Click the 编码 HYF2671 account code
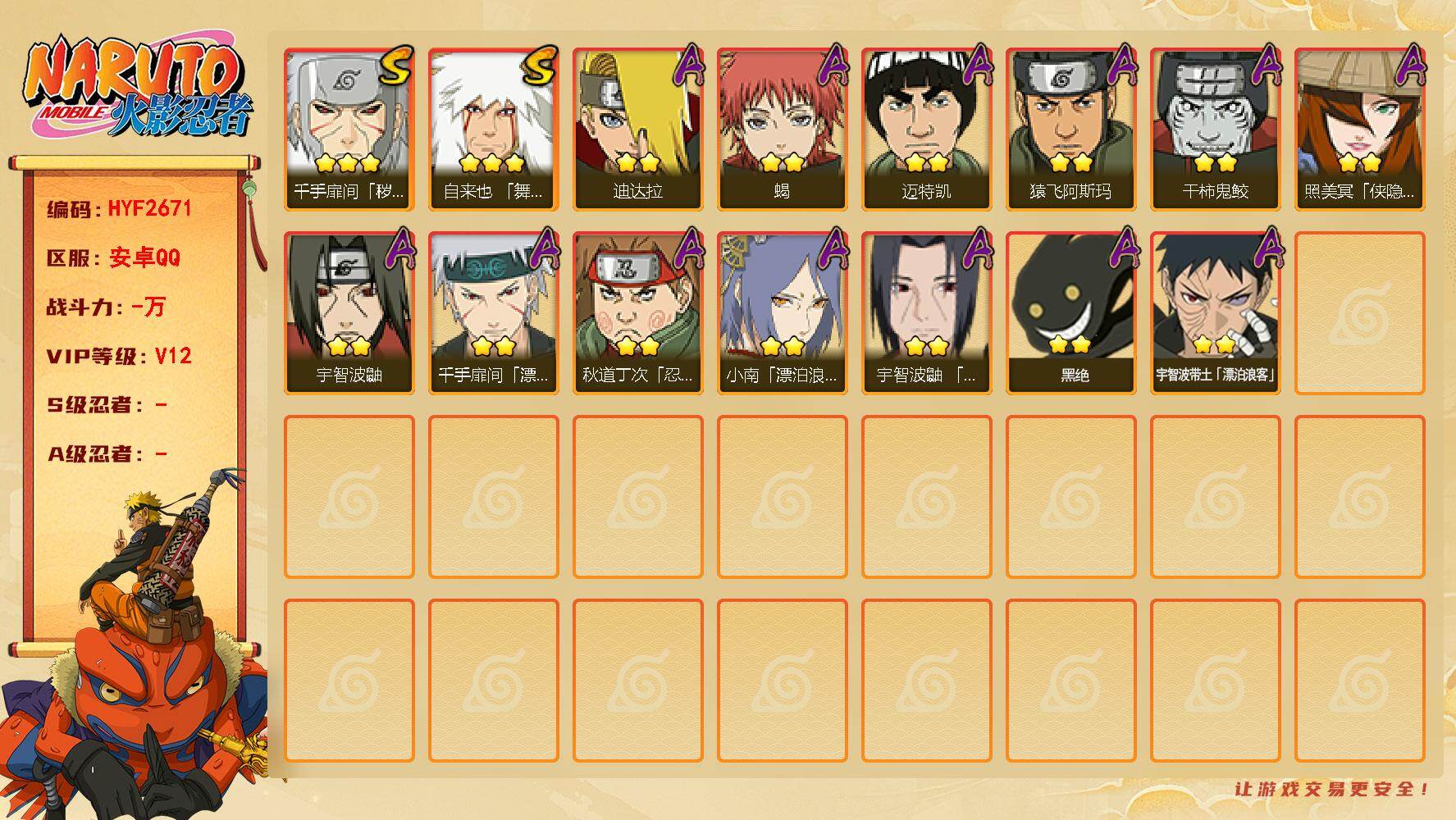1456x820 pixels. coord(119,209)
